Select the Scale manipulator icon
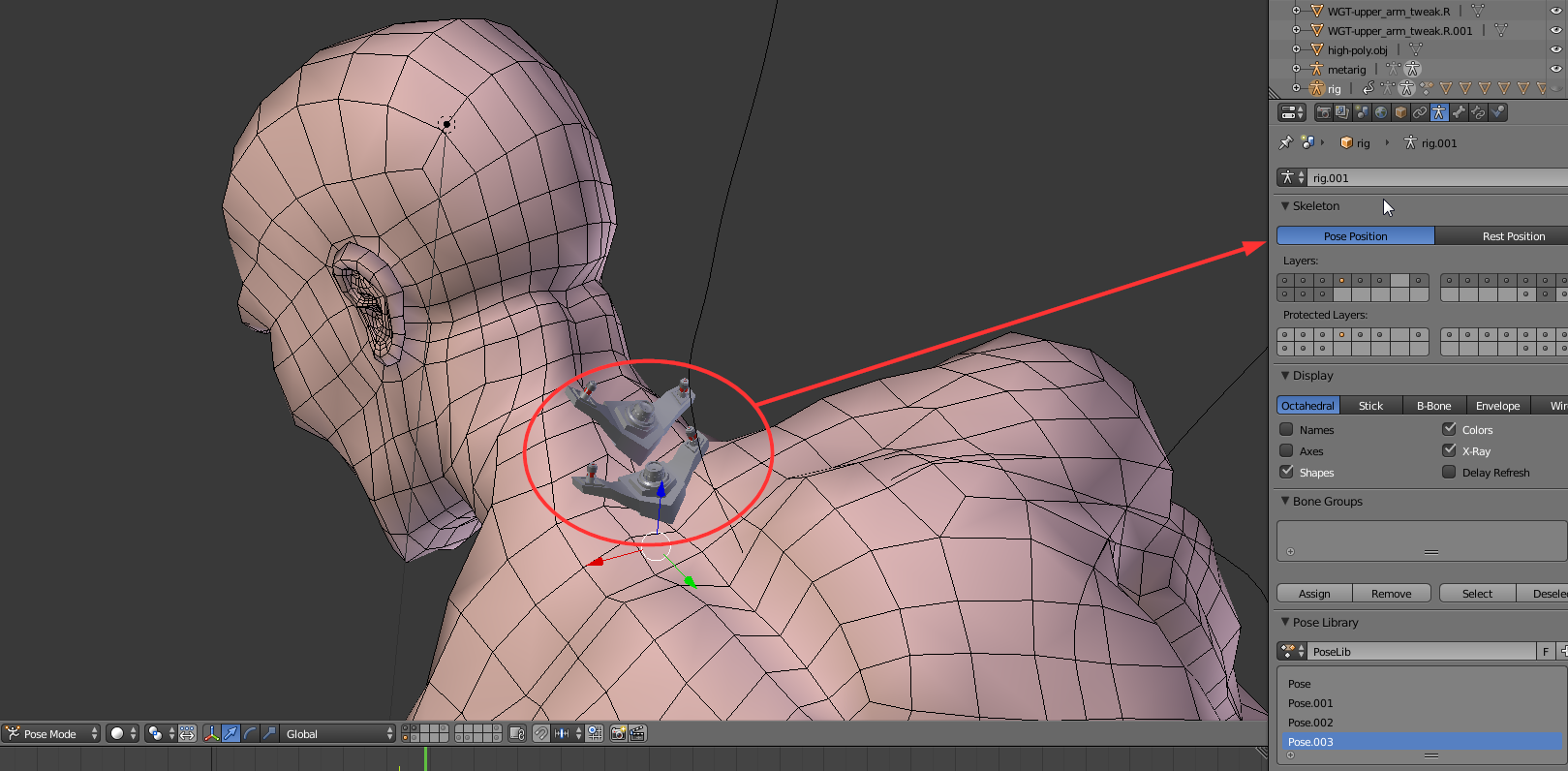 point(269,733)
